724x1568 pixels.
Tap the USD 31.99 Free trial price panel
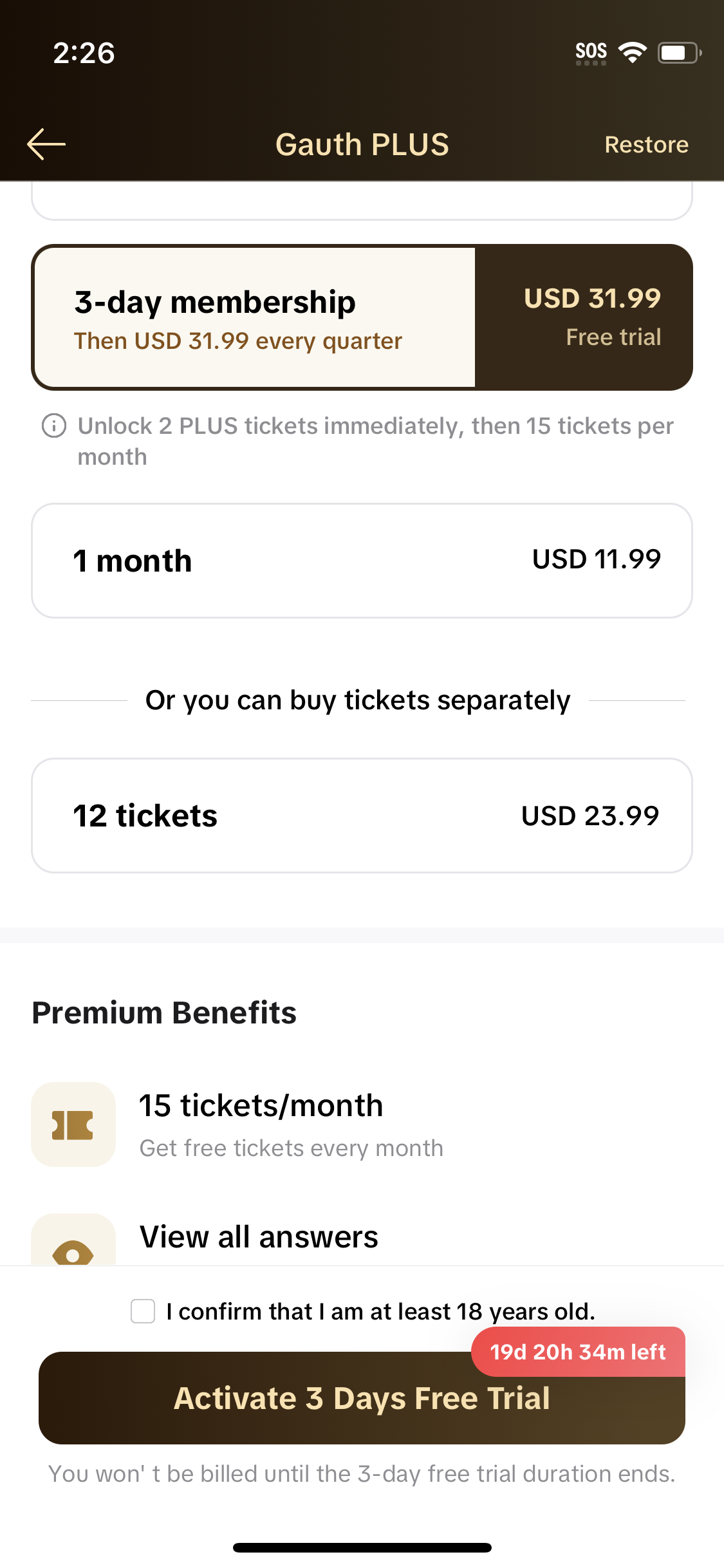pos(583,318)
